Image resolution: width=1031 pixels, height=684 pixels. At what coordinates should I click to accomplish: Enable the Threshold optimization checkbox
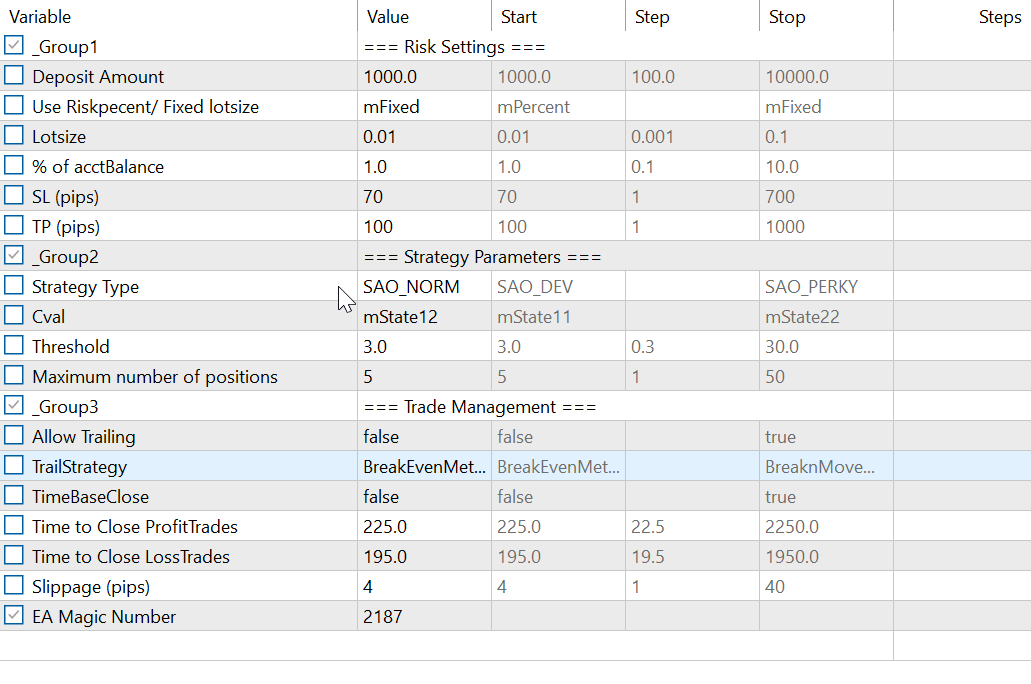click(14, 346)
